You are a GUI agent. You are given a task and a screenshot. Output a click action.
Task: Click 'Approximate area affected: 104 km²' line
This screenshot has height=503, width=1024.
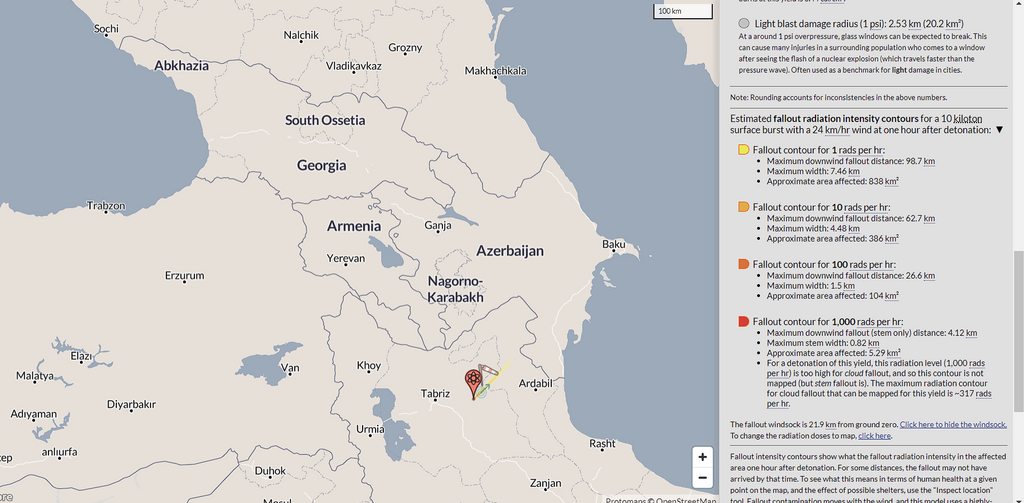(833, 297)
